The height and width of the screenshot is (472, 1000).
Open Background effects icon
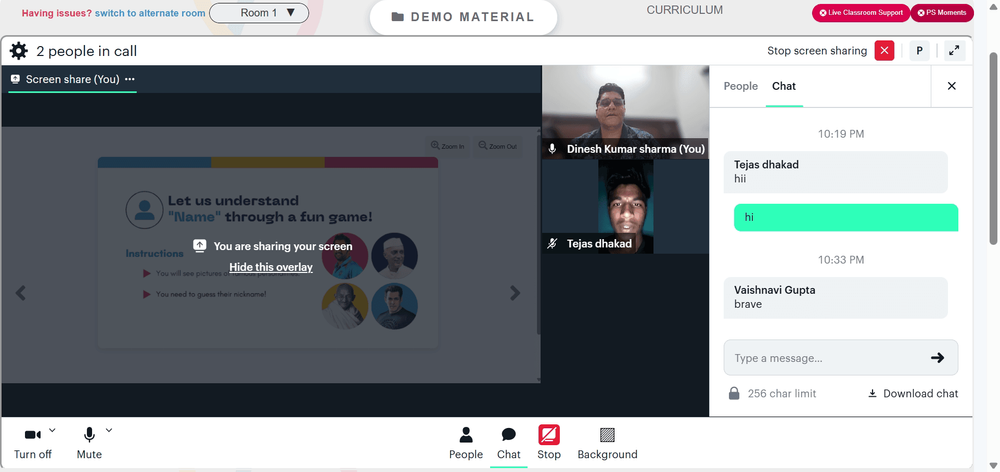607,435
